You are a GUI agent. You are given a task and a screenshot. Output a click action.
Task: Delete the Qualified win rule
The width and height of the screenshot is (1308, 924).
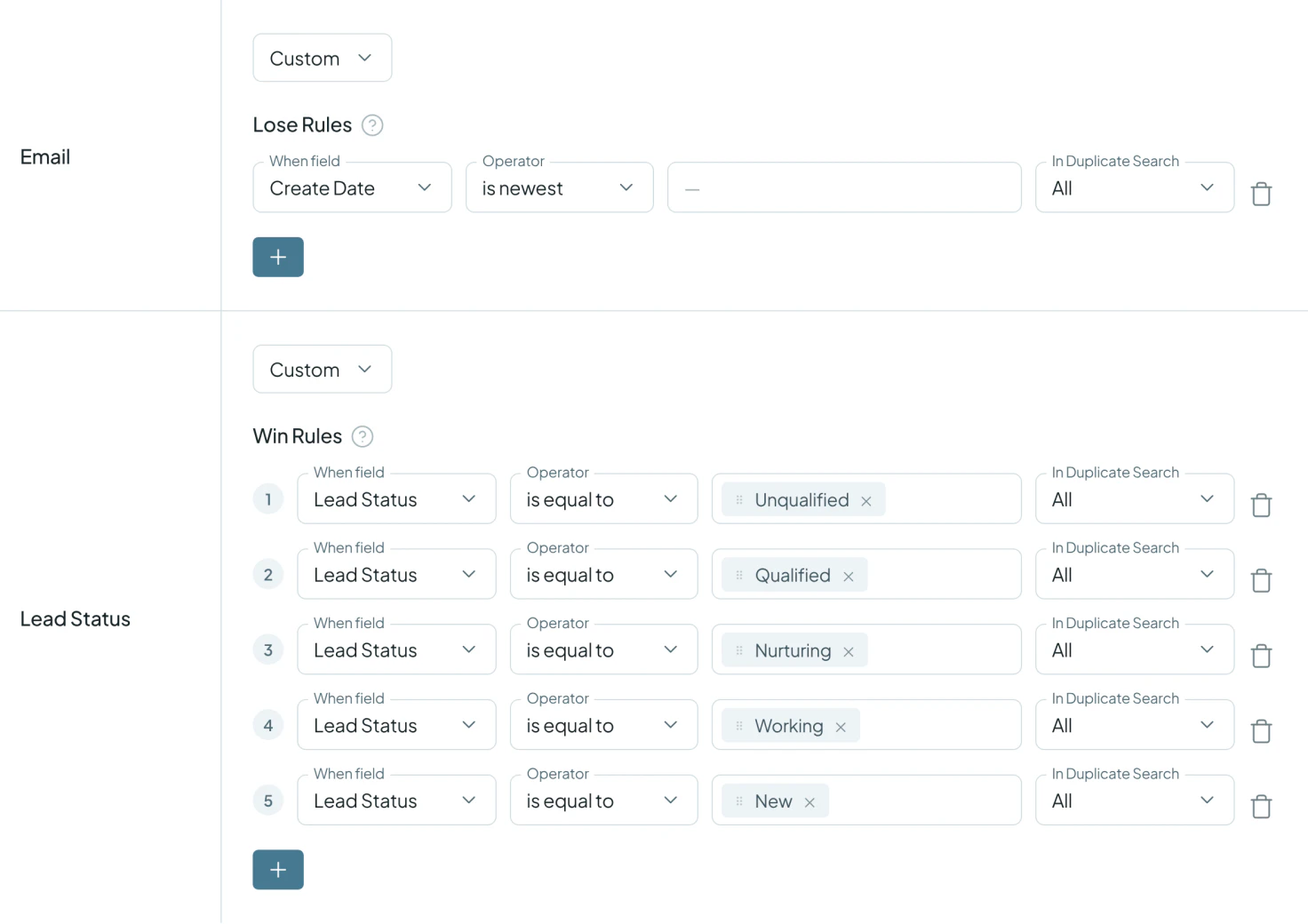click(x=1261, y=580)
